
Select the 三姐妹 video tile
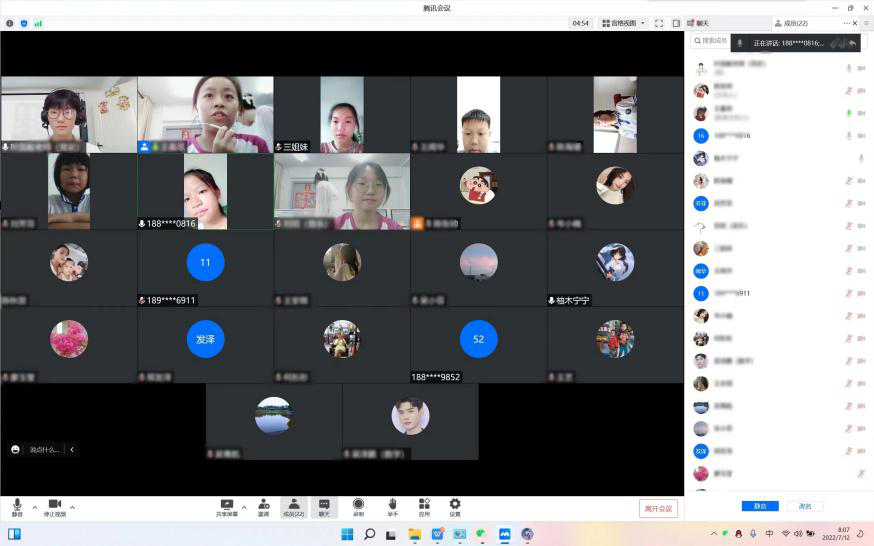click(x=342, y=115)
